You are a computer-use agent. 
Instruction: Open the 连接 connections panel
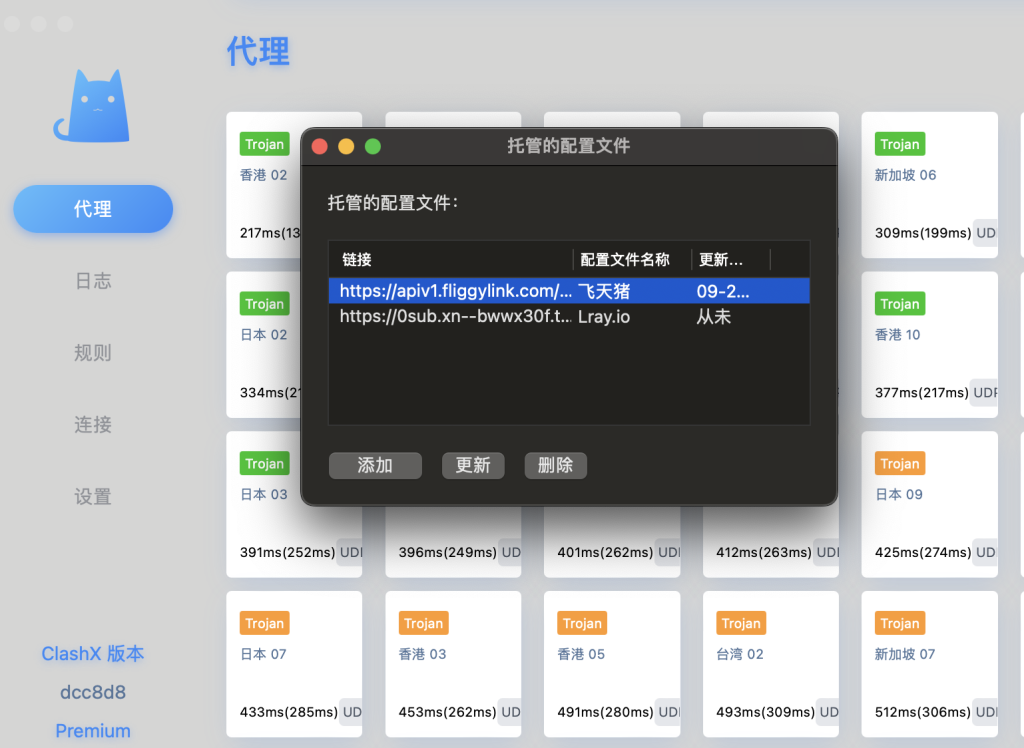coord(92,425)
